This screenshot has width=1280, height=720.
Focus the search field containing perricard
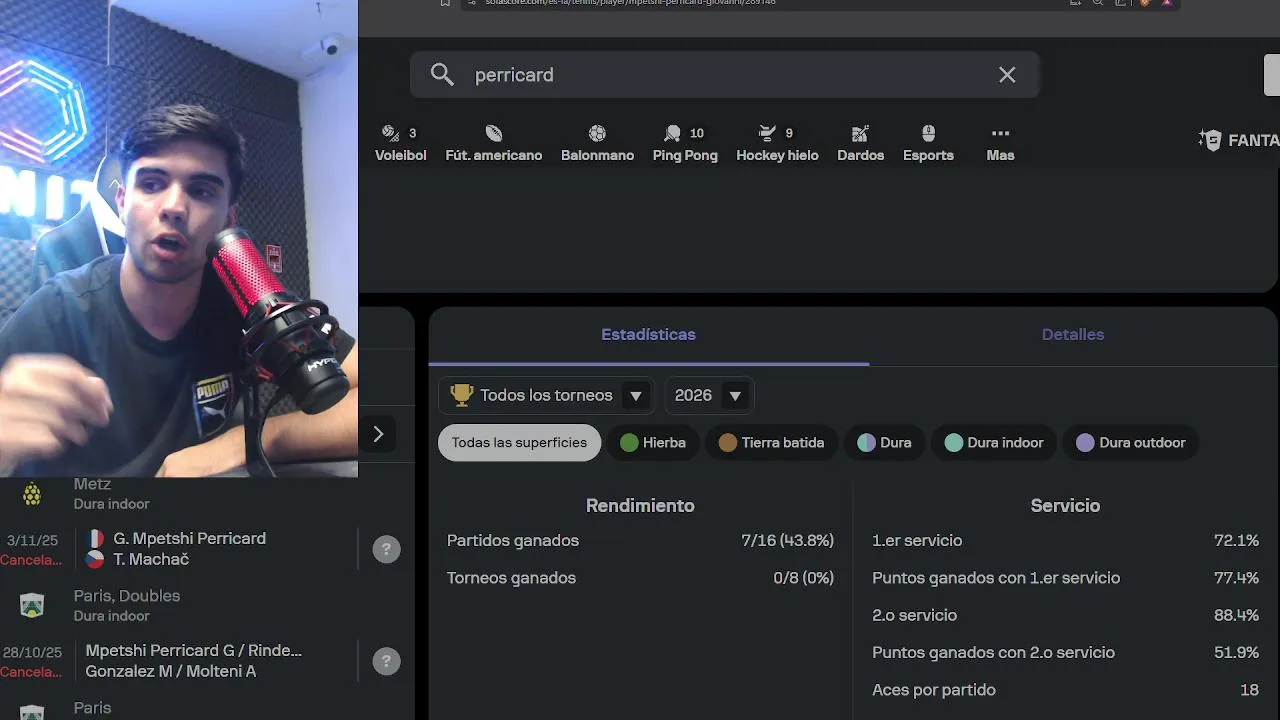(x=725, y=75)
